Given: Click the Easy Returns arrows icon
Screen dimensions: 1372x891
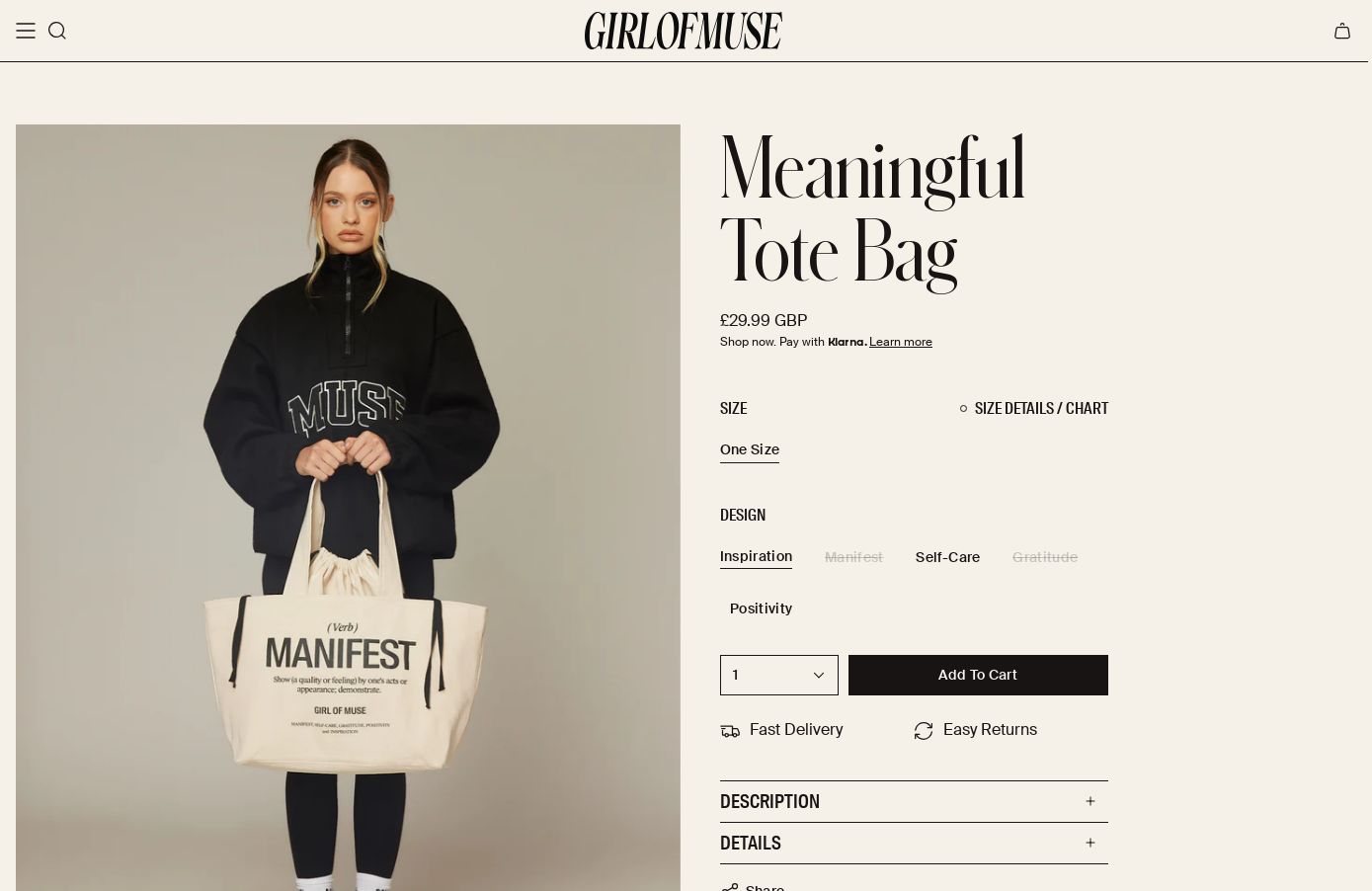Looking at the screenshot, I should click(x=924, y=731).
